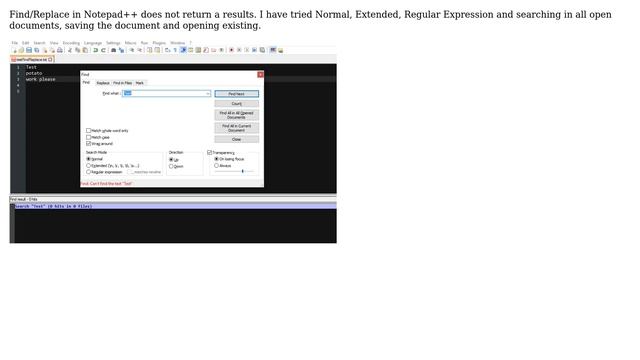The image size is (640, 360).
Task: Click the Redo toolbar icon
Action: 103,50
